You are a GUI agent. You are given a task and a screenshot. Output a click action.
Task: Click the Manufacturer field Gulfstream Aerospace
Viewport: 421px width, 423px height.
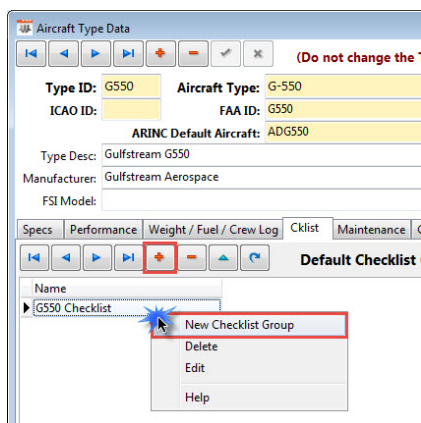click(x=261, y=177)
